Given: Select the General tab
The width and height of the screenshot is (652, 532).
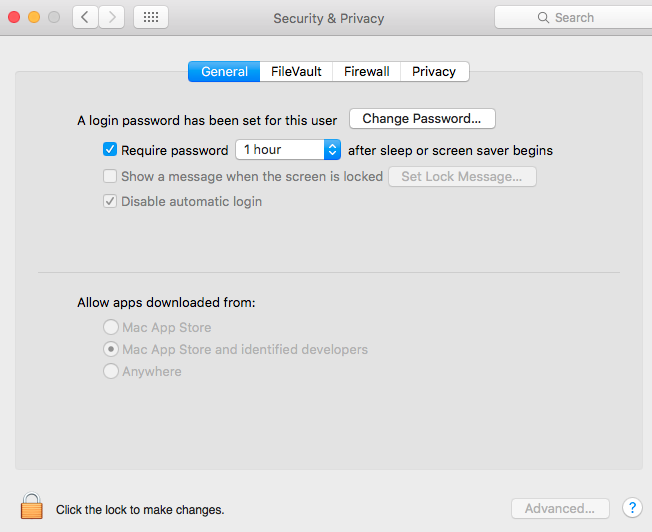Looking at the screenshot, I should tap(224, 72).
